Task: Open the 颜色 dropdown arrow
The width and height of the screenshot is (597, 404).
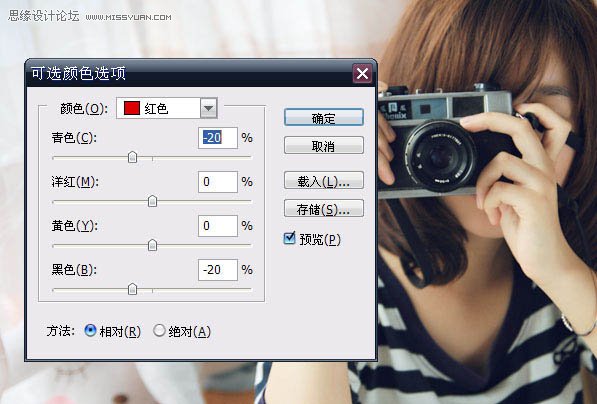Action: point(208,108)
